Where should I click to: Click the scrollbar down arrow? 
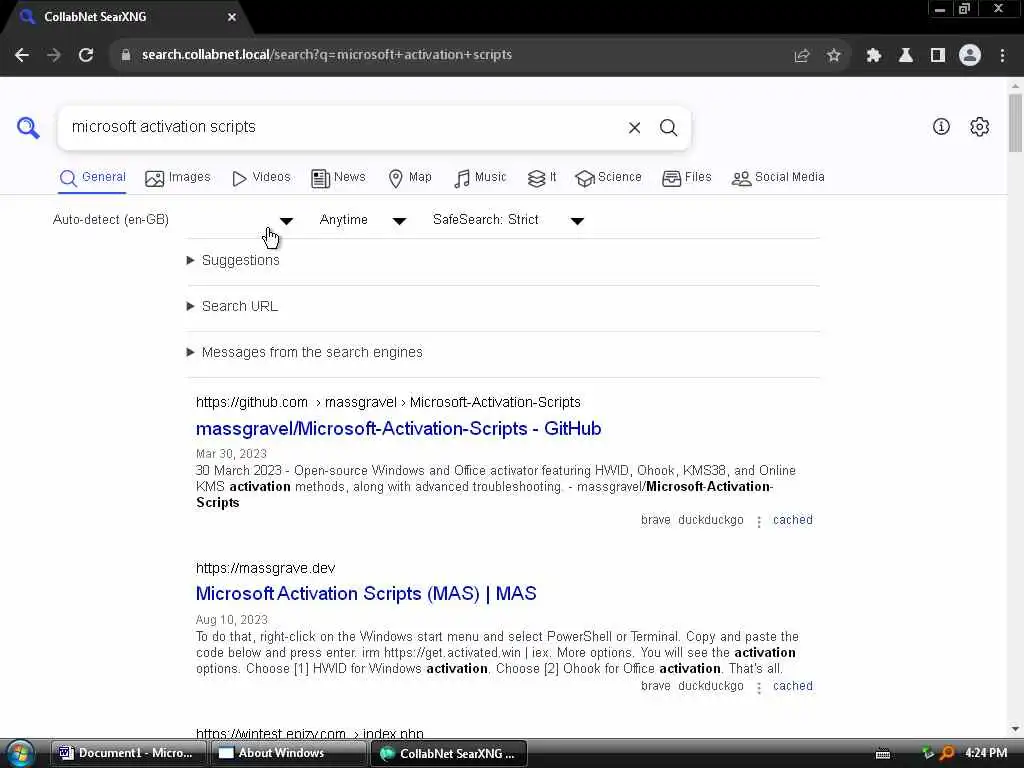pyautogui.click(x=1015, y=729)
